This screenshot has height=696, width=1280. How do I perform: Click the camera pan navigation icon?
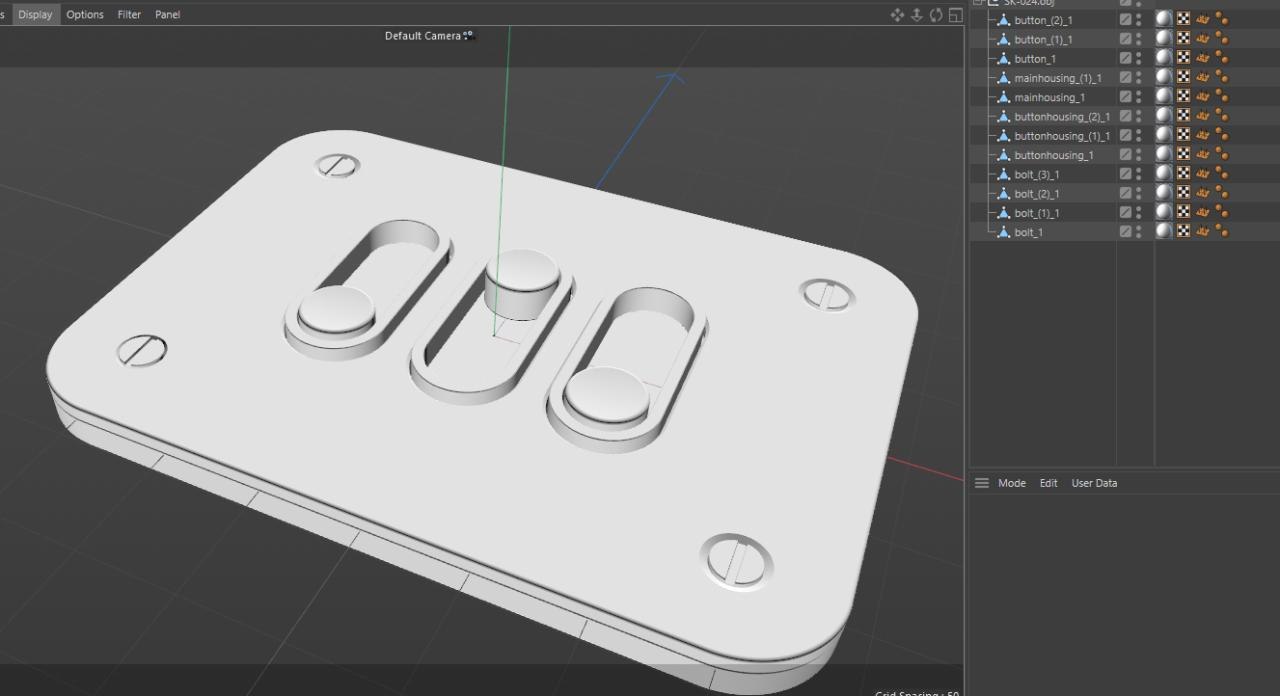pos(897,15)
